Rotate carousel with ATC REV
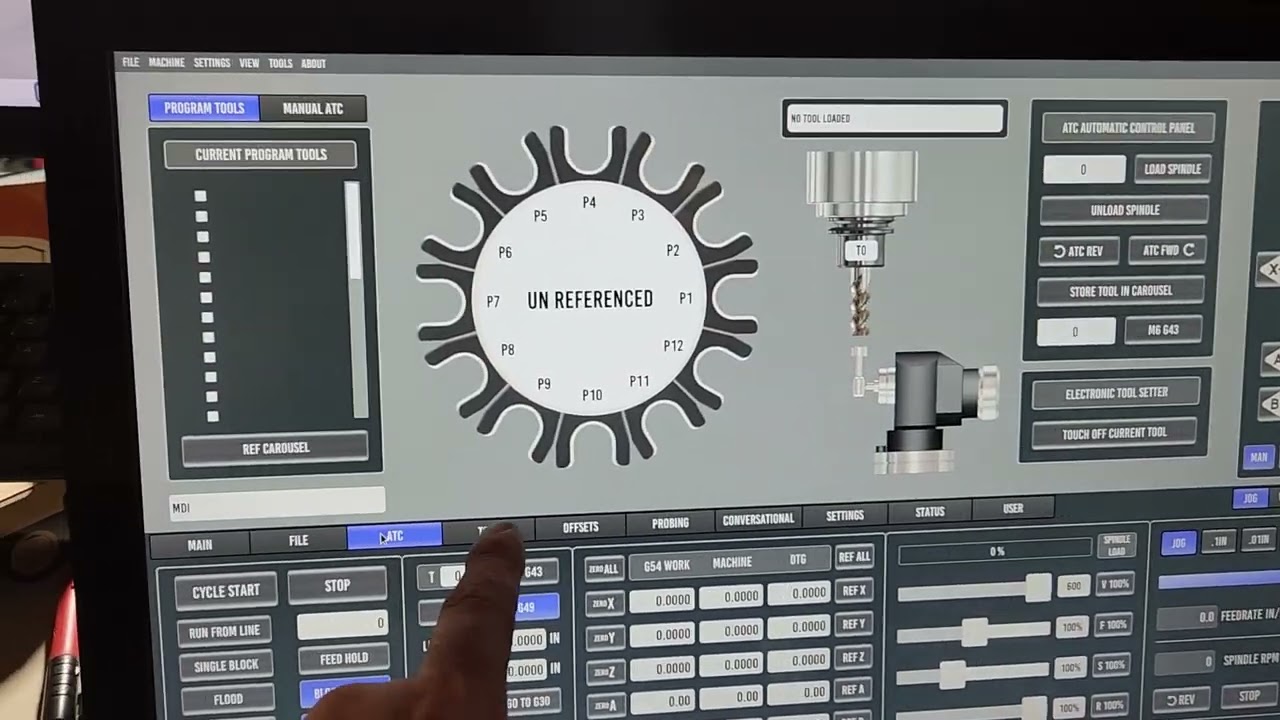1280x720 pixels. pos(1078,251)
